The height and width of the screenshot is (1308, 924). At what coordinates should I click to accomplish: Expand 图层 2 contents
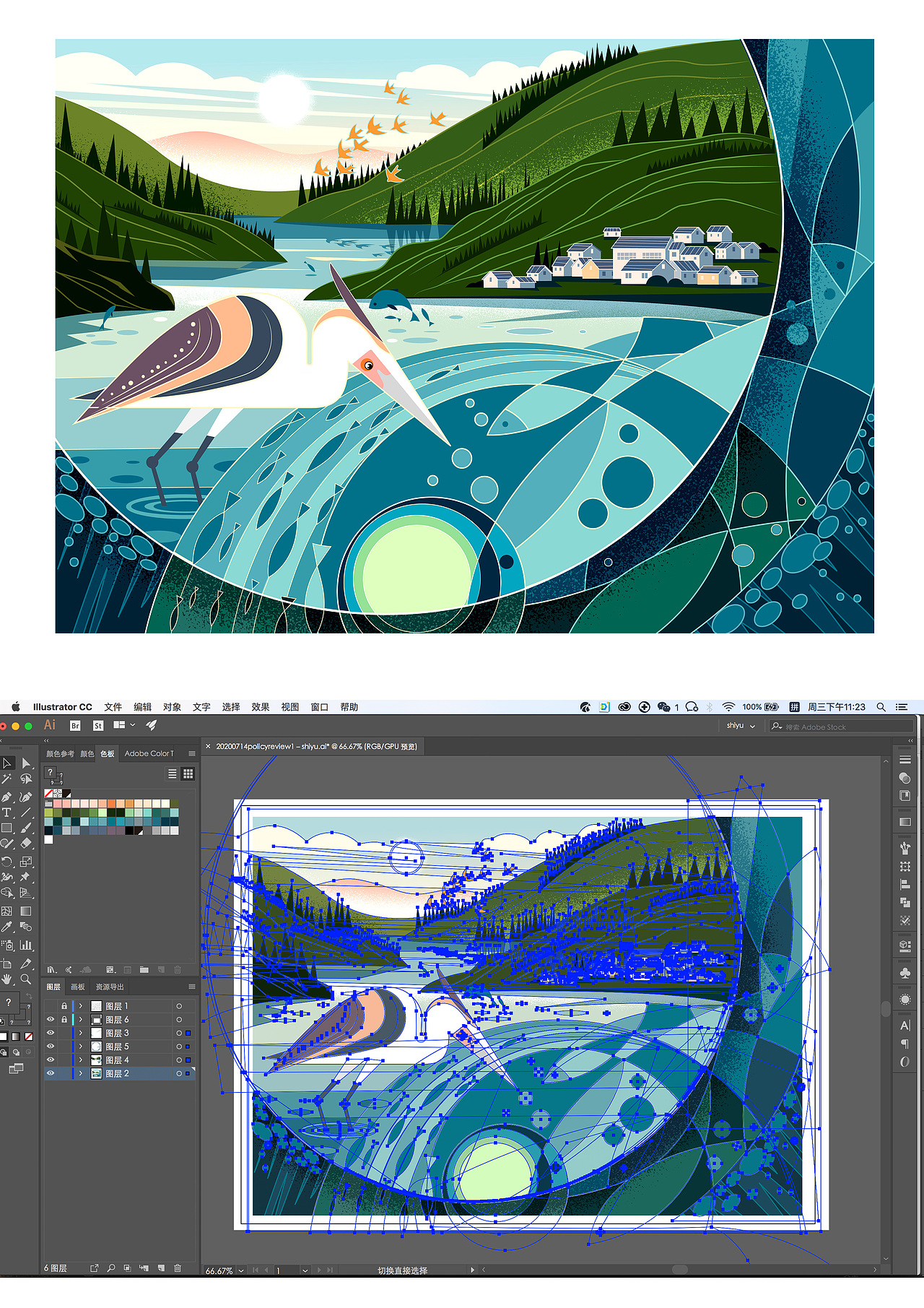coord(81,1073)
